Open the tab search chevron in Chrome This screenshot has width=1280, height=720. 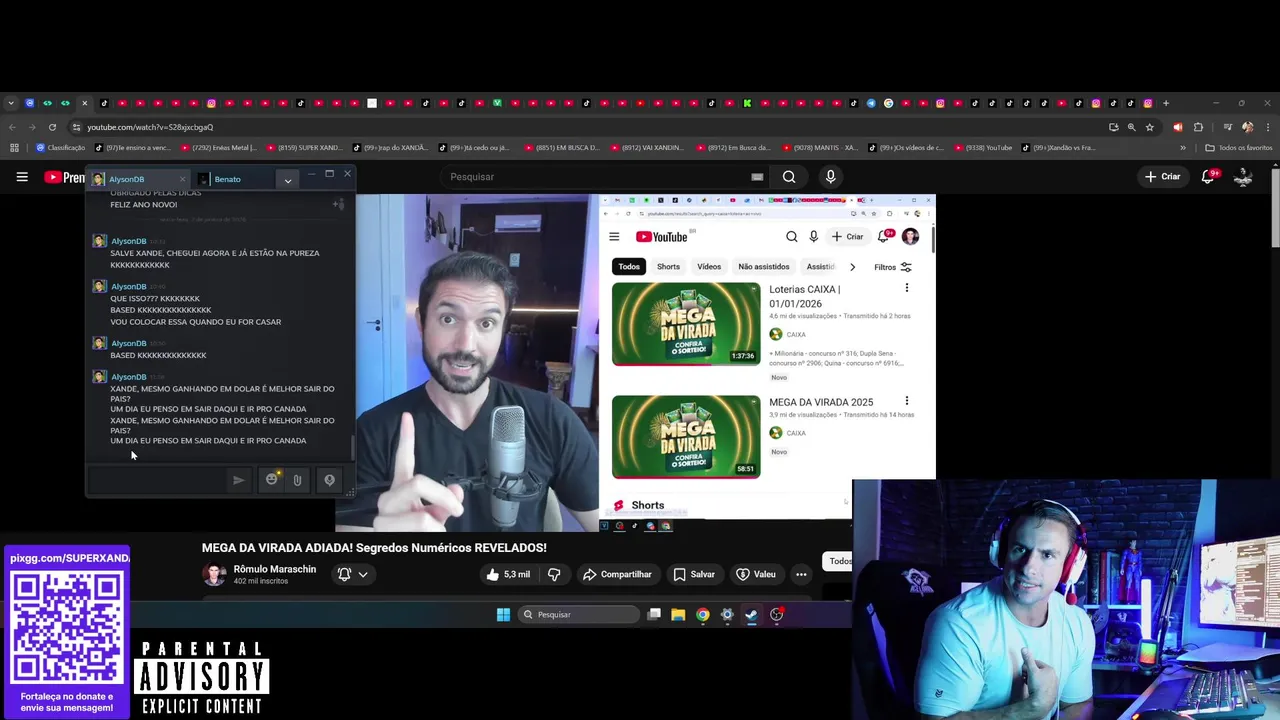click(11, 103)
